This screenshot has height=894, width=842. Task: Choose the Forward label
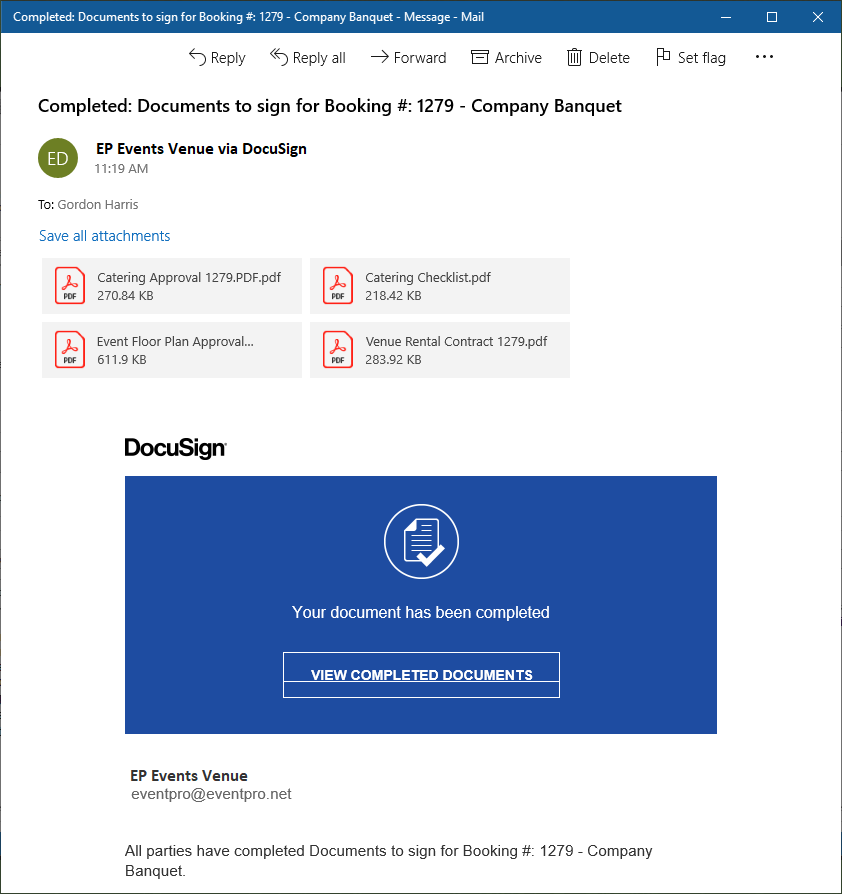tap(420, 58)
